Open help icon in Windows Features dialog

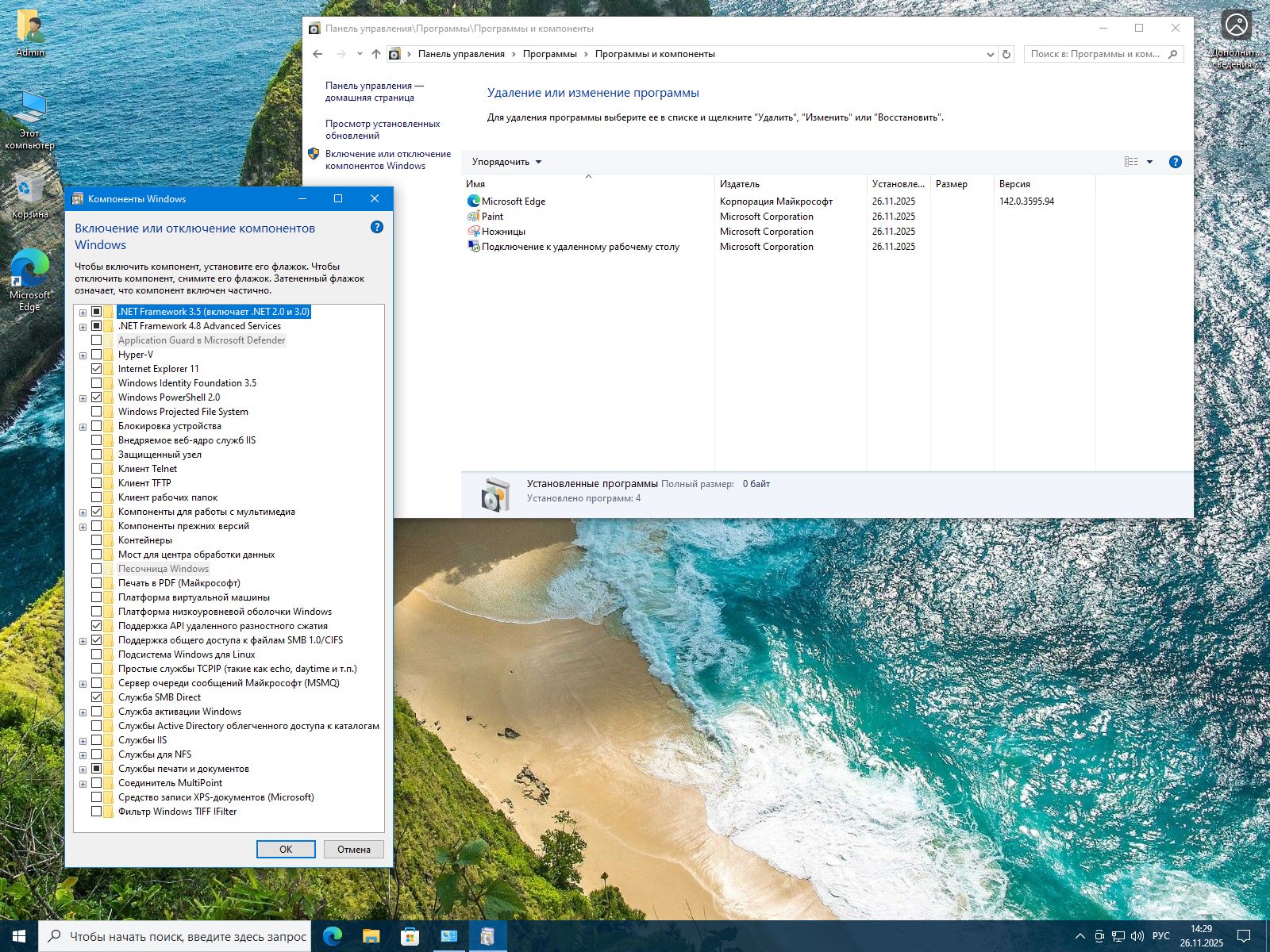377,228
